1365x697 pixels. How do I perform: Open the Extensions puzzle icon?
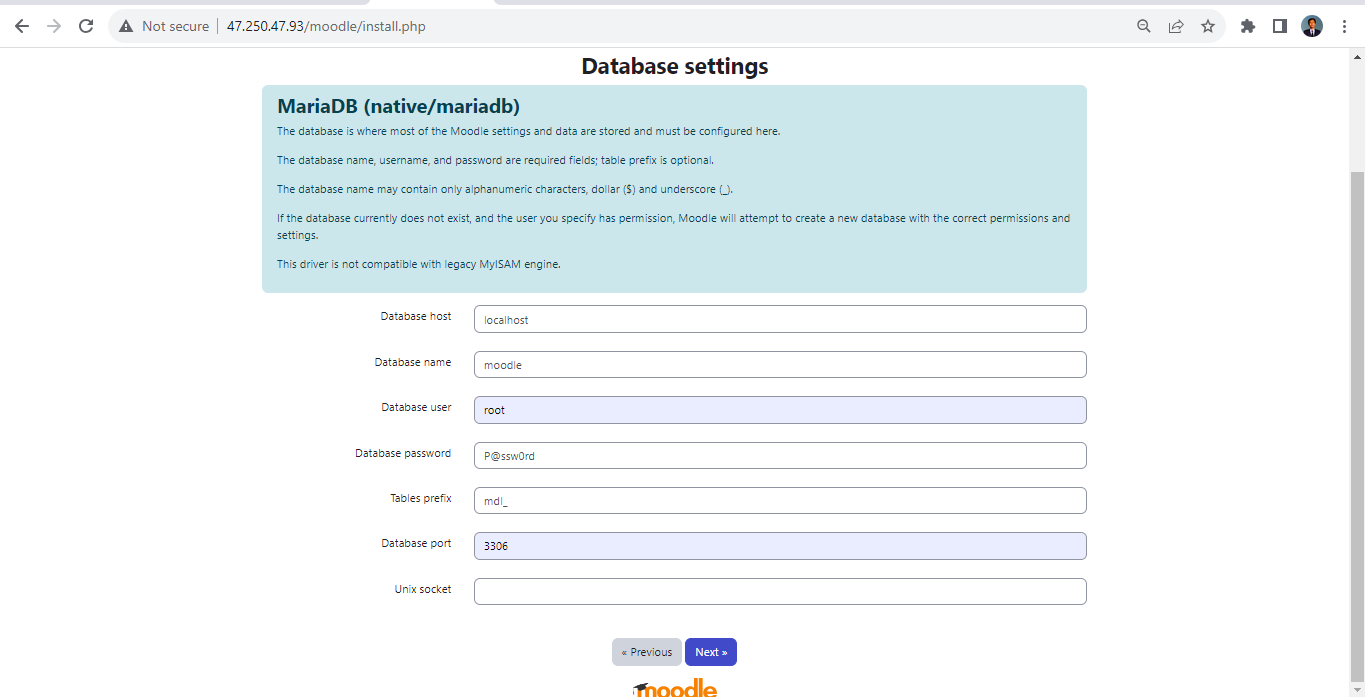1248,26
